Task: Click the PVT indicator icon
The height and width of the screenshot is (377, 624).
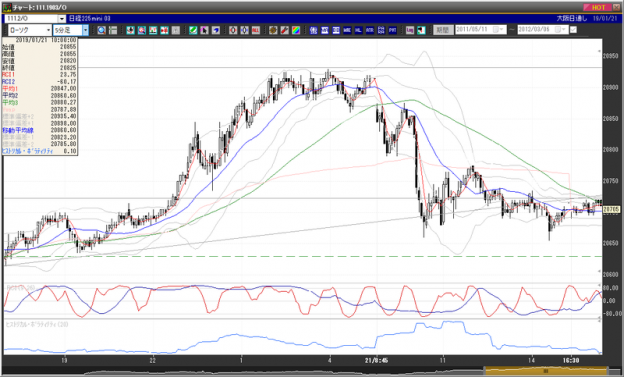Action: coord(392,30)
